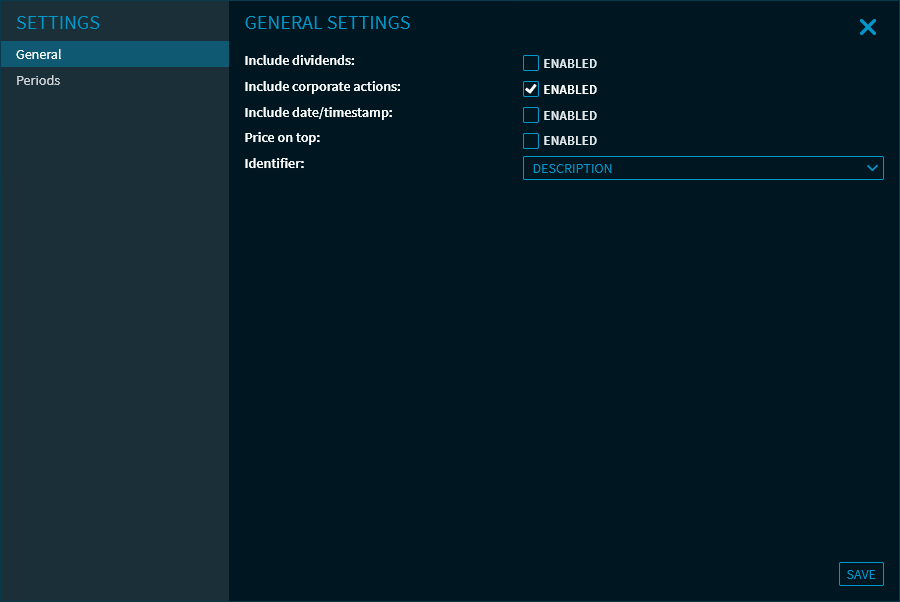Image resolution: width=900 pixels, height=602 pixels.
Task: Enable the Include dividends checkbox
Action: click(531, 63)
